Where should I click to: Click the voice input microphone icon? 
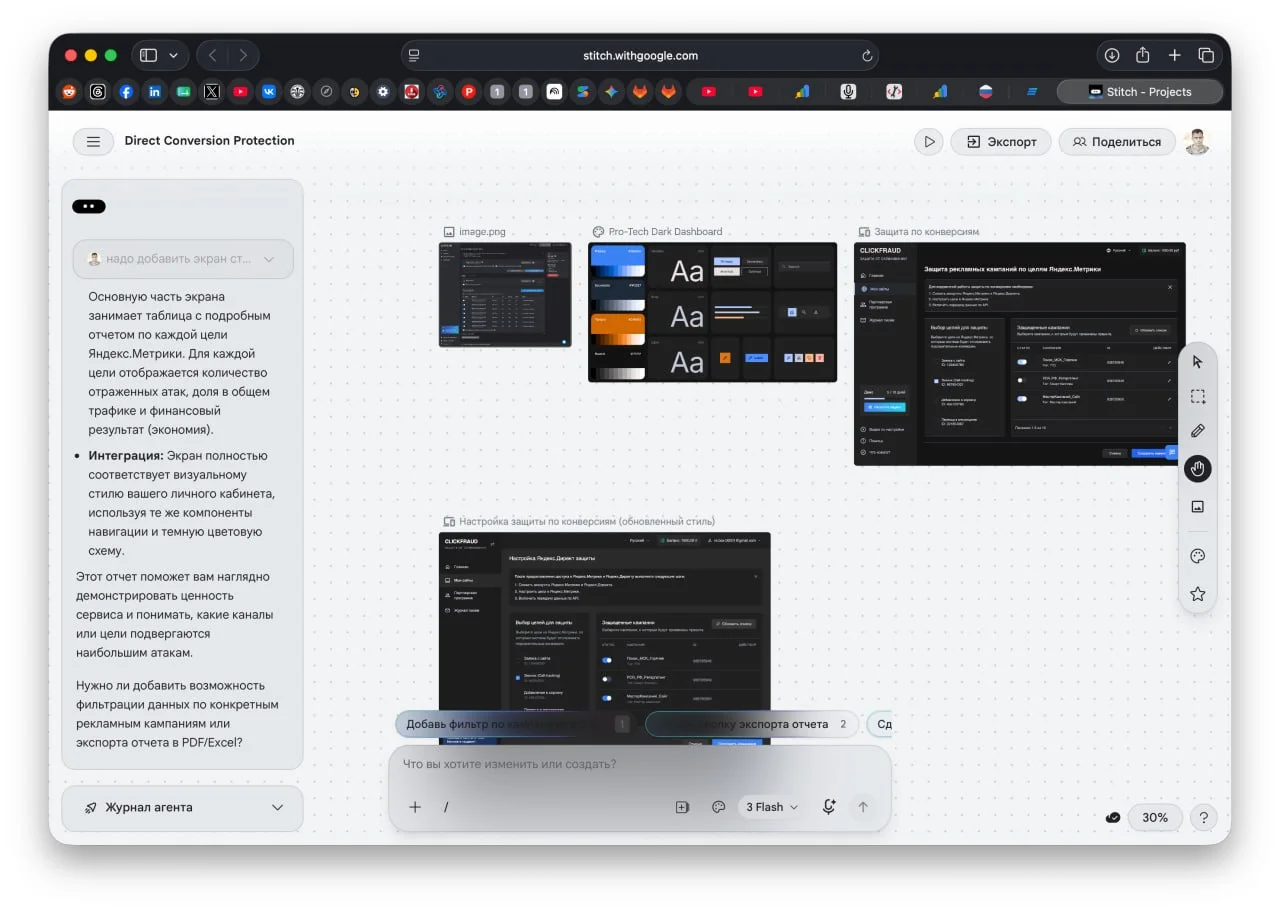tap(828, 807)
